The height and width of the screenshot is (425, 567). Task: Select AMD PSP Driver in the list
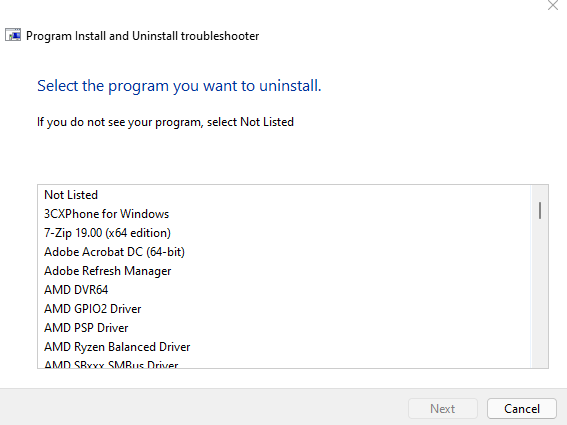[284, 328]
